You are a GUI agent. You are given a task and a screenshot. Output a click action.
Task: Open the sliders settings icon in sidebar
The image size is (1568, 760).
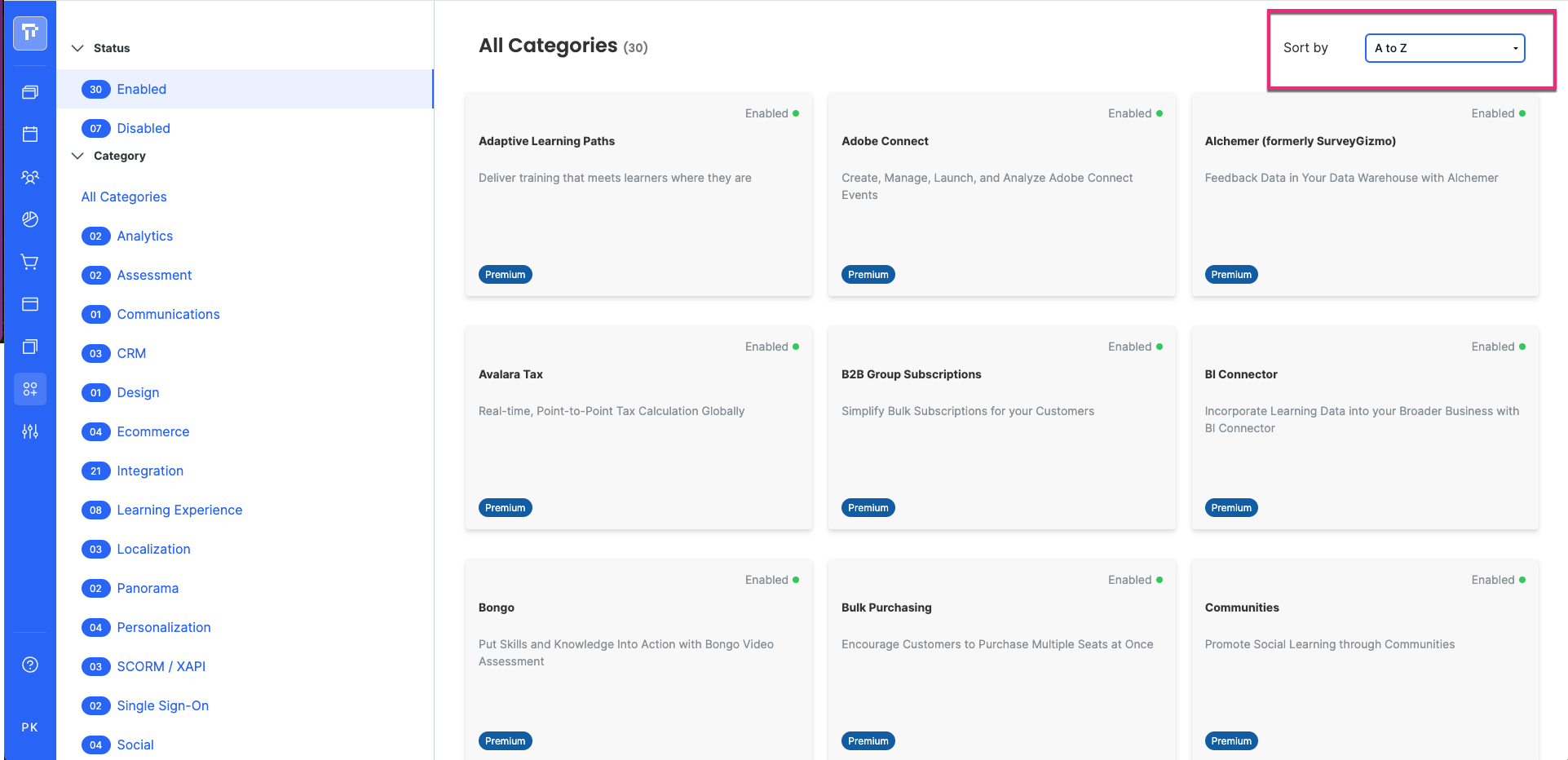point(30,431)
